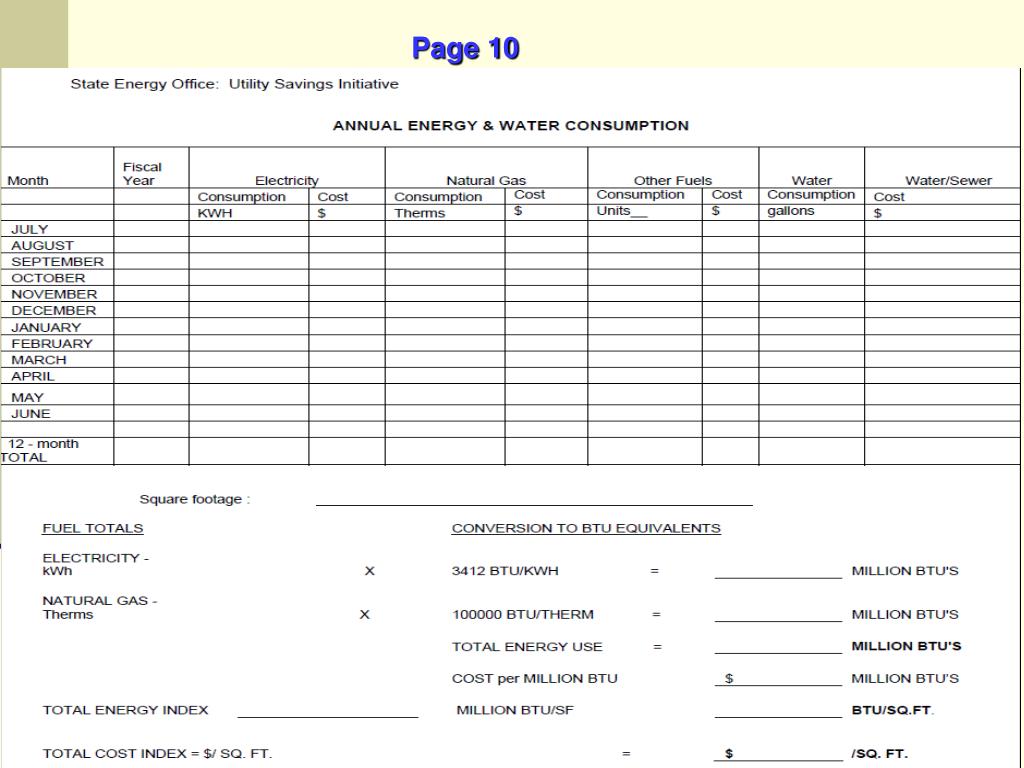Click the Other Fuels column header

coord(673,180)
